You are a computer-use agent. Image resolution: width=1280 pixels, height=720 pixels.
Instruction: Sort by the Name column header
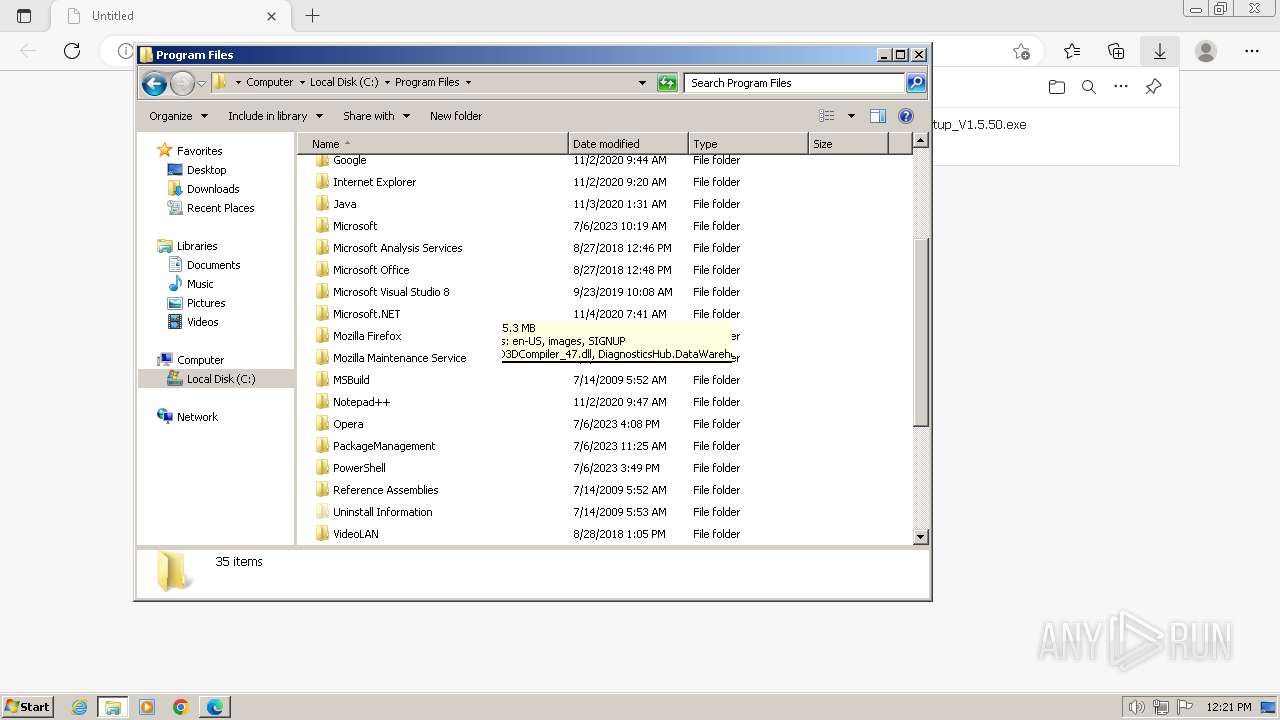pyautogui.click(x=432, y=144)
